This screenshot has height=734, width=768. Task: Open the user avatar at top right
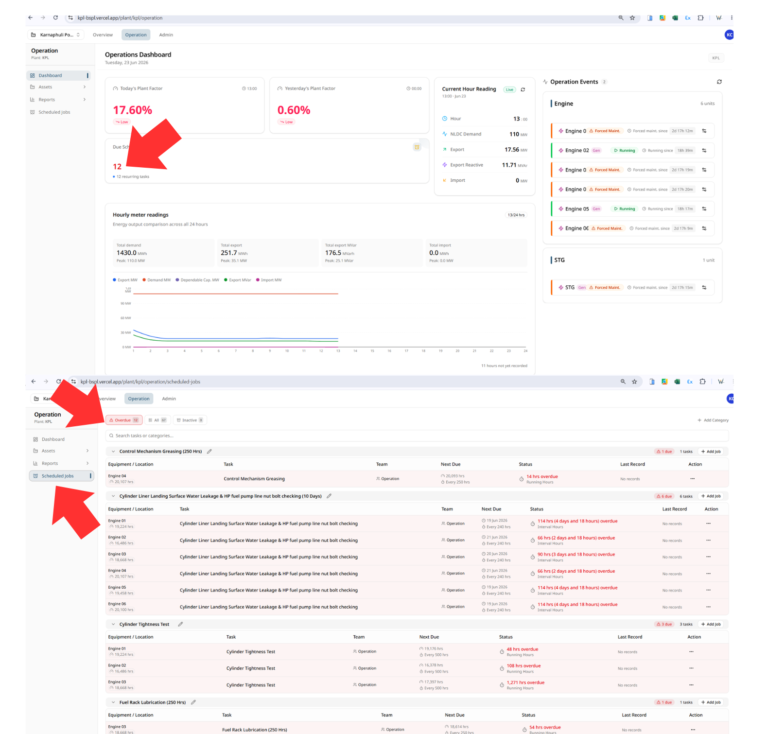coord(729,35)
